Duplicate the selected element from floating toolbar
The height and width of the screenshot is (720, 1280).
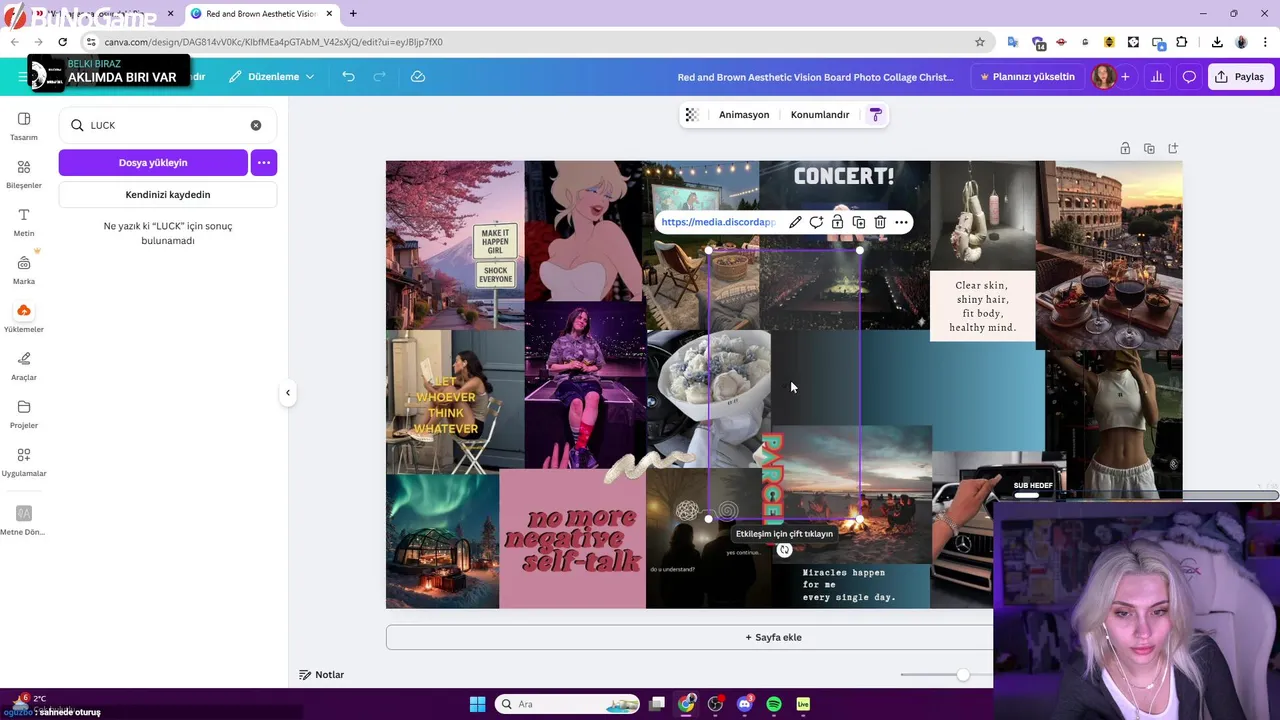coord(858,222)
